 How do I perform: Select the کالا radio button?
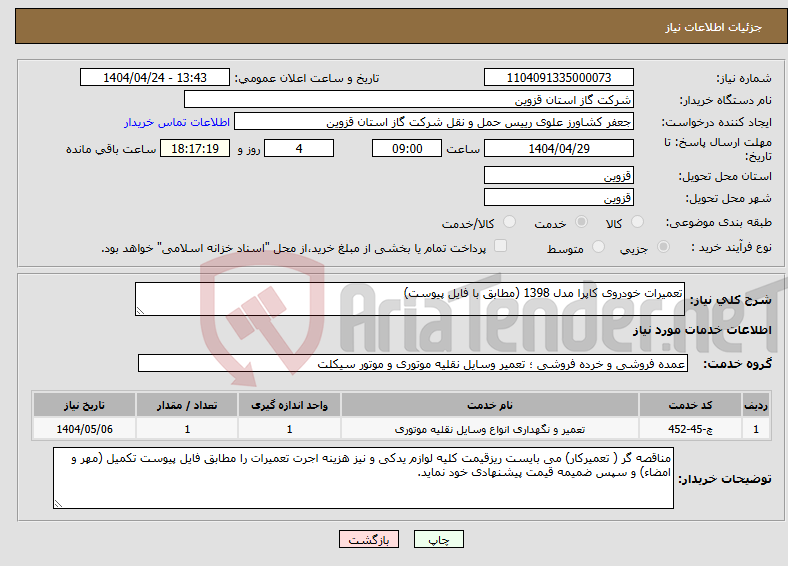[637, 222]
